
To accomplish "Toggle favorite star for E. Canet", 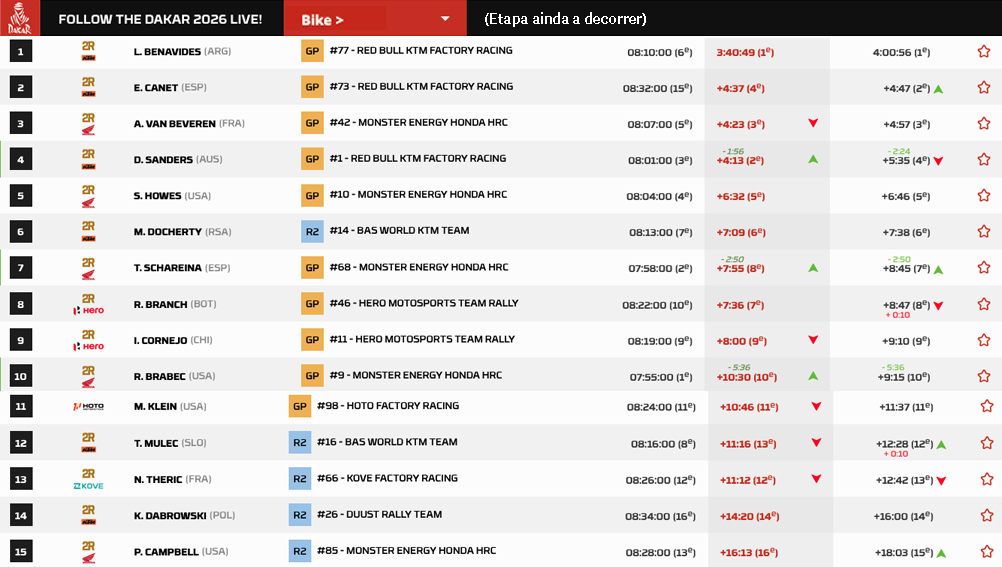I will click(983, 87).
